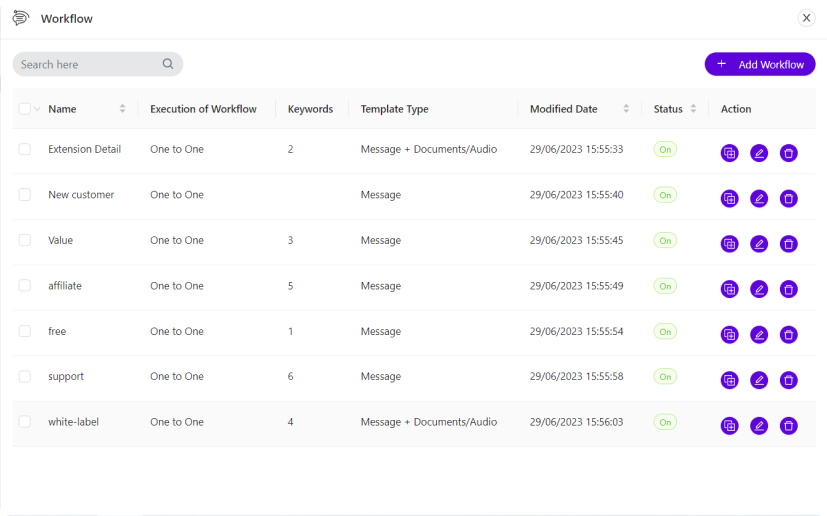This screenshot has height=516, width=827.
Task: Click the search magnifier icon
Action: [168, 64]
